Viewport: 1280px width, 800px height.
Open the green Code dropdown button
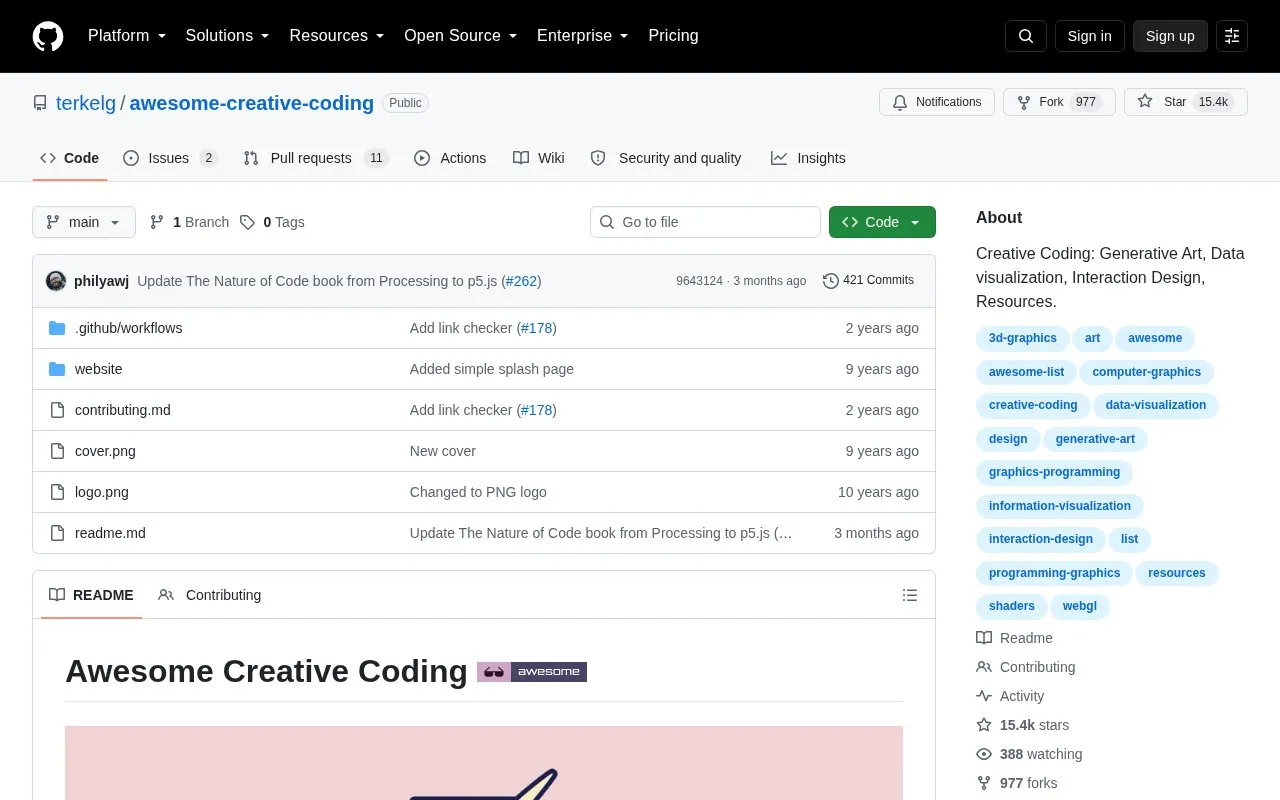coord(882,222)
